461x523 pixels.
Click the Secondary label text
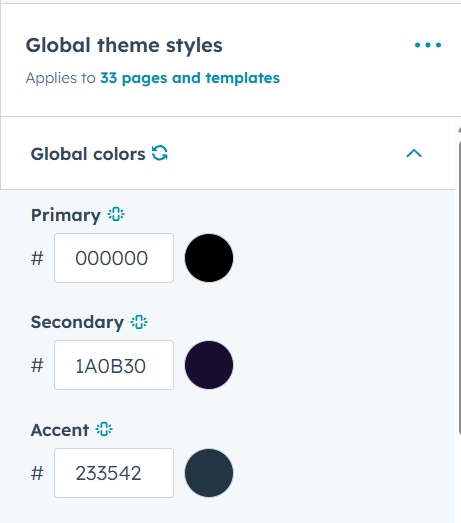click(x=77, y=323)
